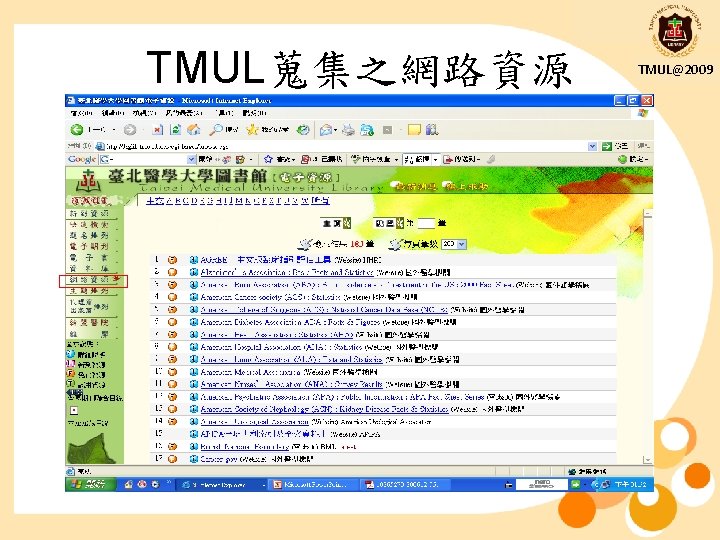The width and height of the screenshot is (720, 540).
Task: Go back with the browser Back arrow
Action: pyautogui.click(x=77, y=130)
